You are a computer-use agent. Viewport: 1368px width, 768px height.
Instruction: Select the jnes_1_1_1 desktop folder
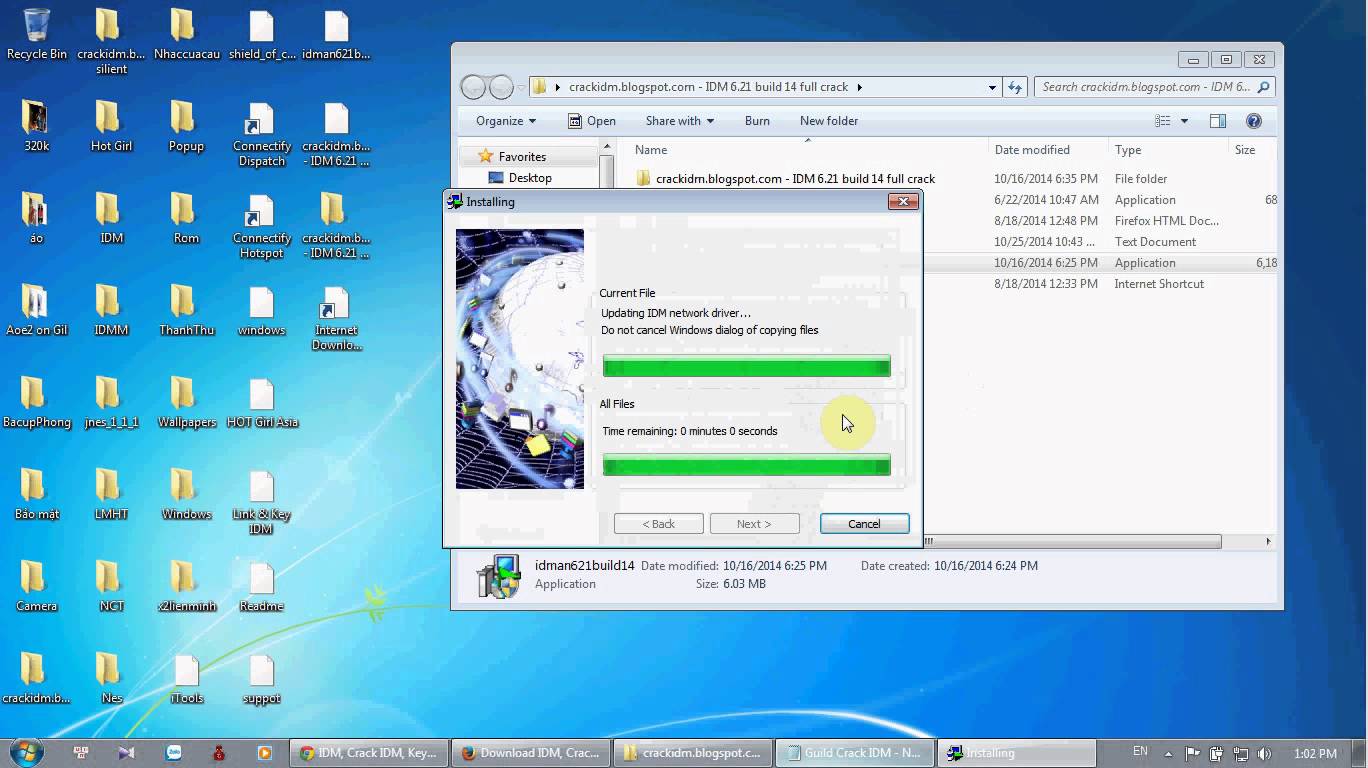111,402
